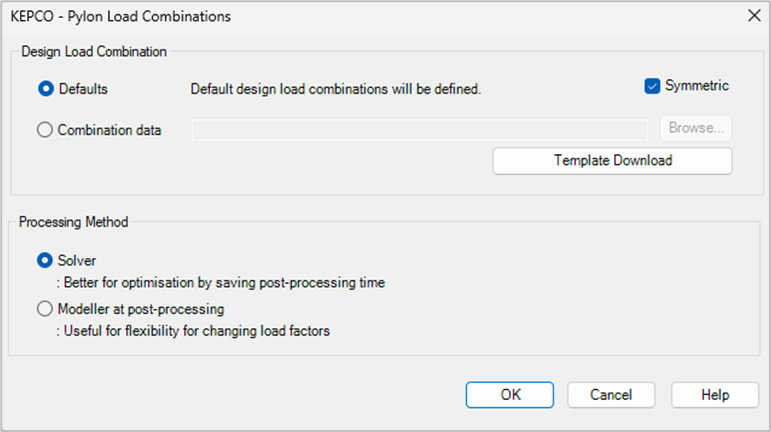
Task: Click the 'Better for optimisation' Solver description
Action: (220, 283)
